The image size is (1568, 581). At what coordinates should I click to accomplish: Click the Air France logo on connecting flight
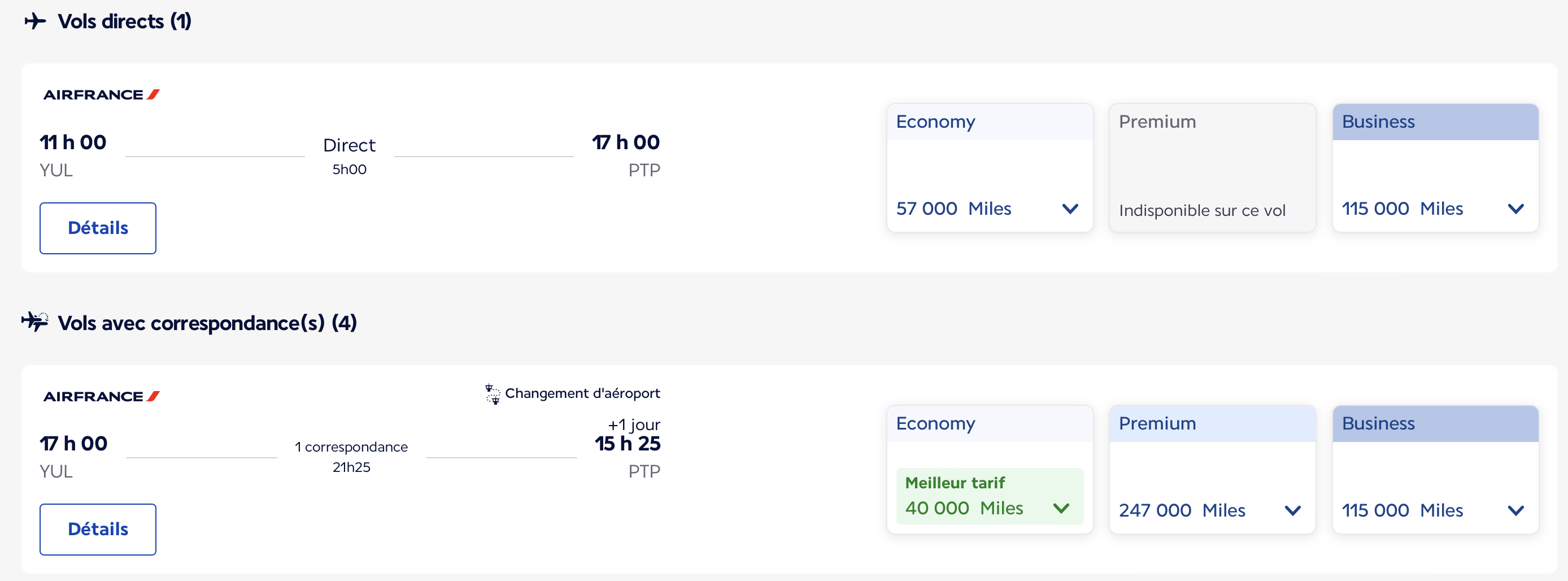click(101, 396)
